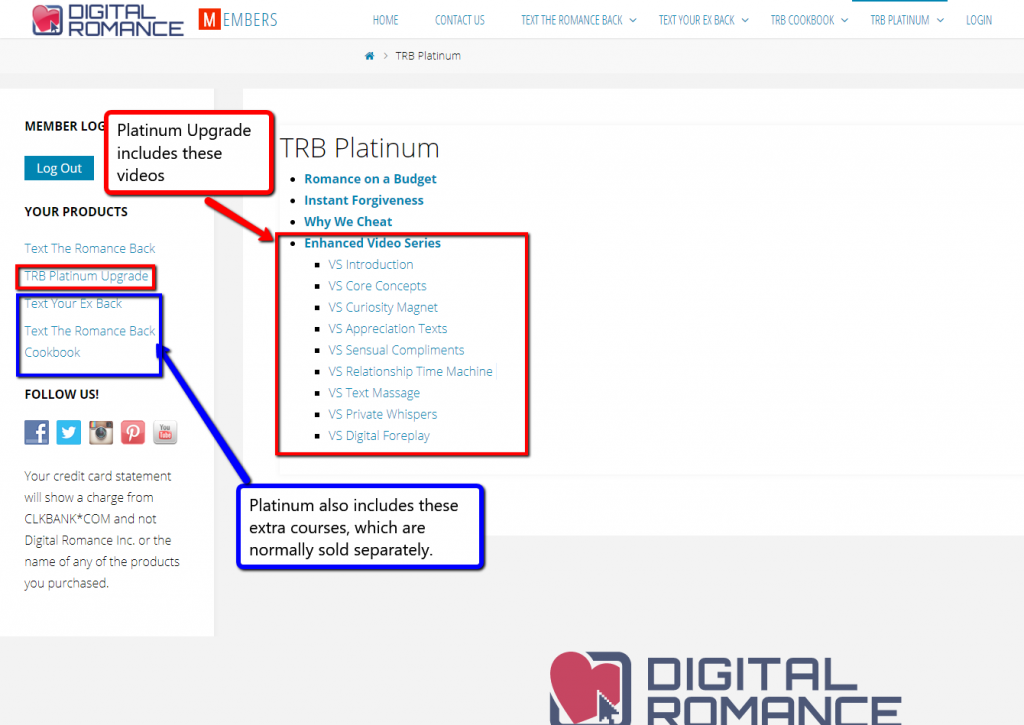Click the Digital Romance footer logo
The height and width of the screenshot is (725, 1024).
(725, 688)
